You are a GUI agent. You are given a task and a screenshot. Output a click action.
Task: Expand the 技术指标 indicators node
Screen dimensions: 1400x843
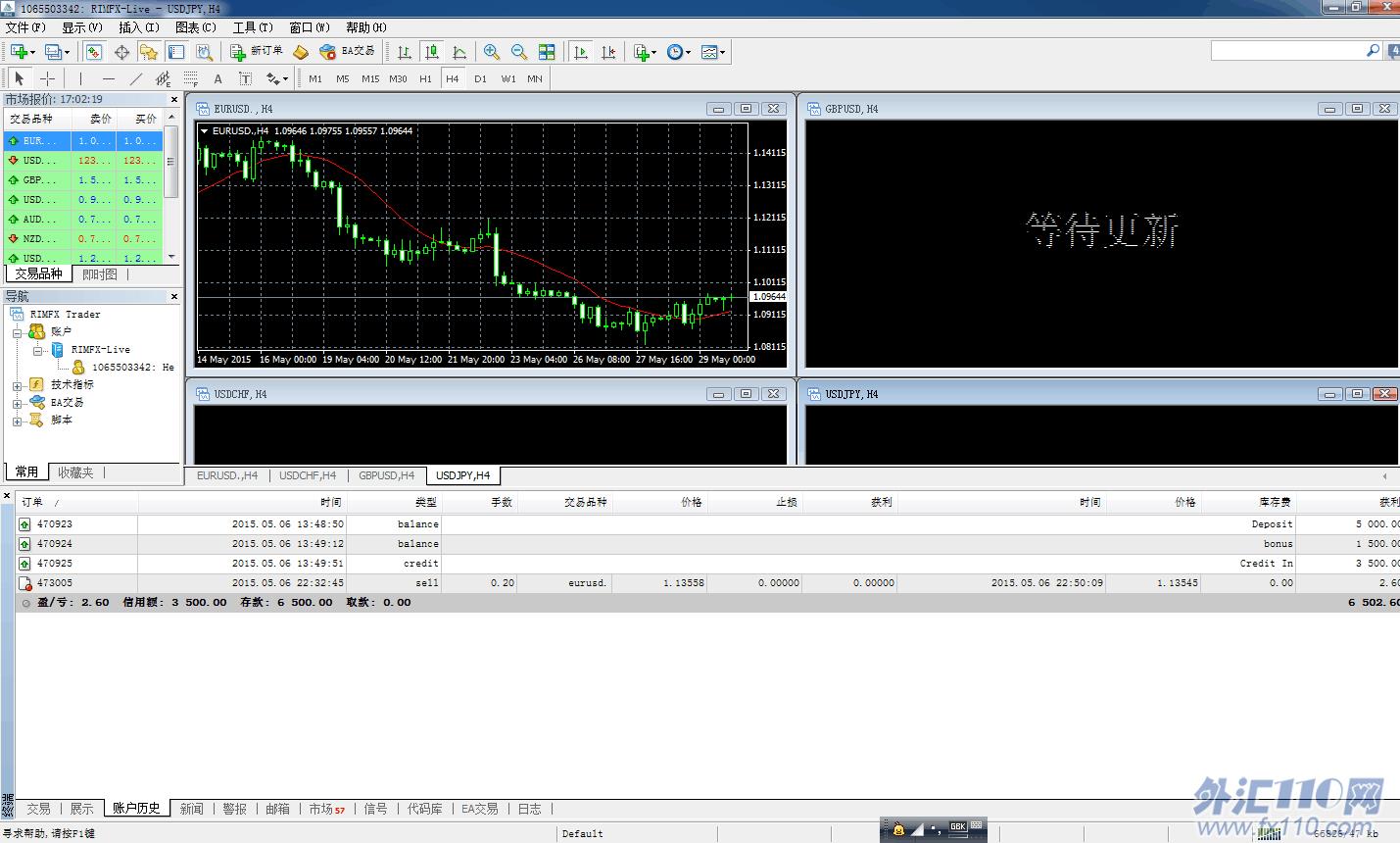coord(17,385)
